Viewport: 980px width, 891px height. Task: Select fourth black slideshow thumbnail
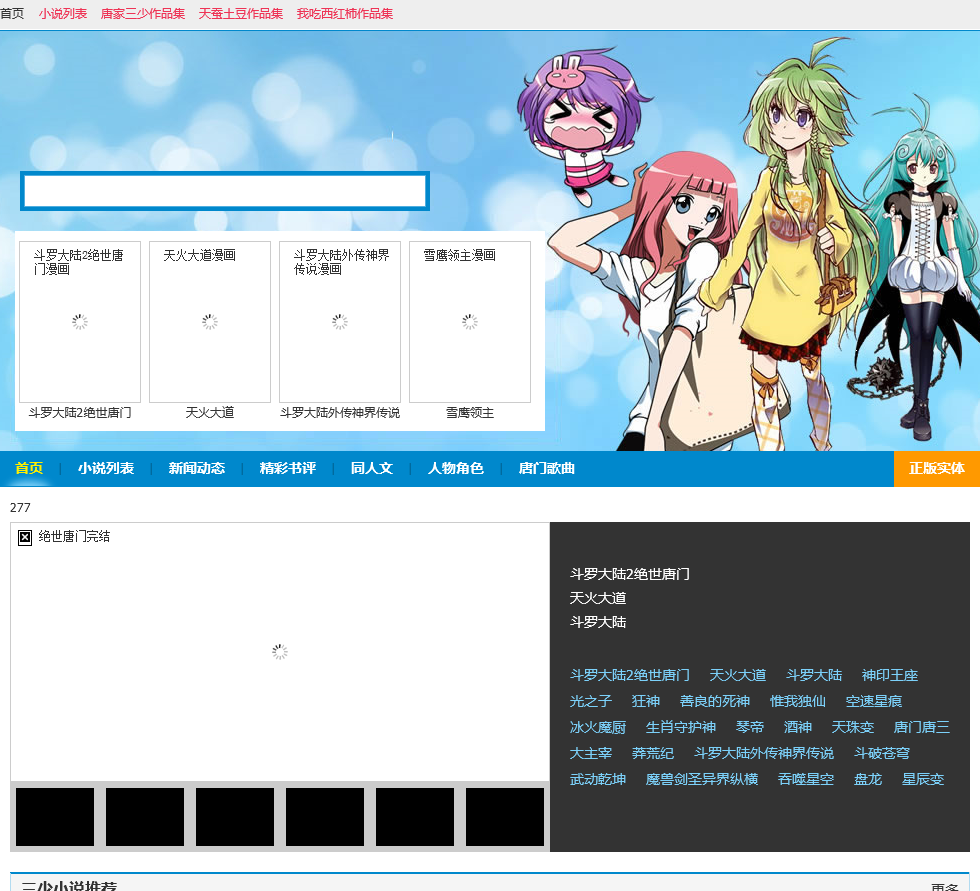(x=325, y=817)
